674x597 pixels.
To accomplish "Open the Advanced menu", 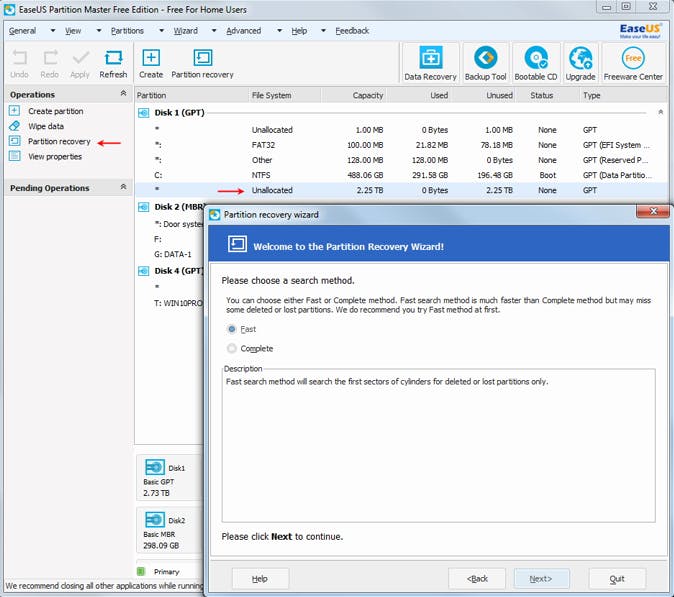I will click(244, 31).
